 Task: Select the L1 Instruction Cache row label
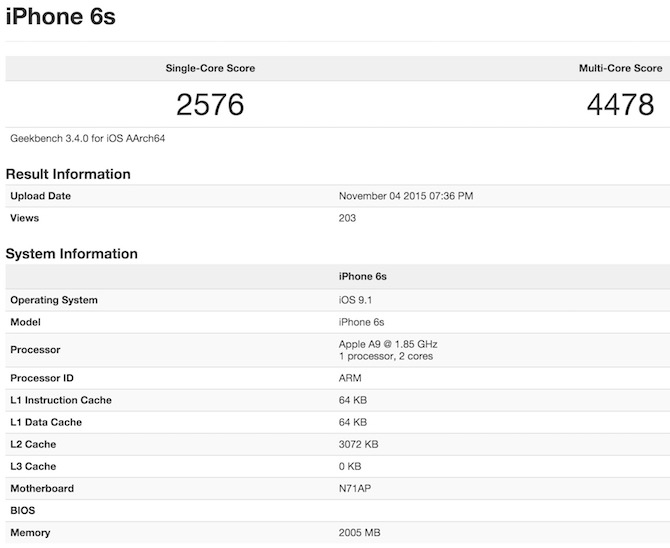coord(61,400)
